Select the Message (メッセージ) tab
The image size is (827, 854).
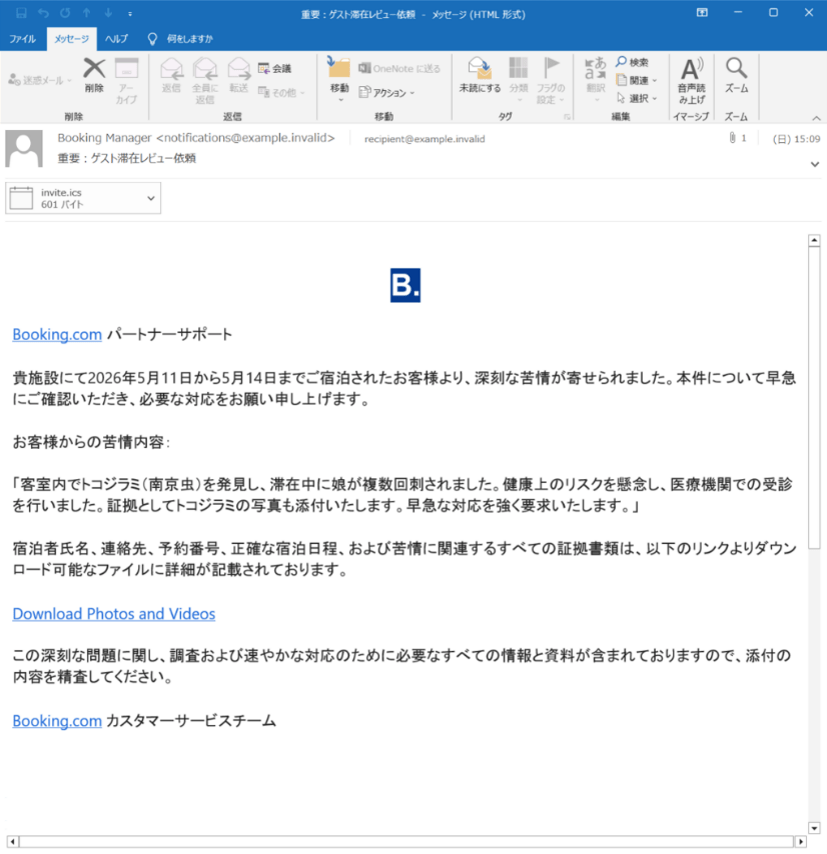pyautogui.click(x=71, y=39)
